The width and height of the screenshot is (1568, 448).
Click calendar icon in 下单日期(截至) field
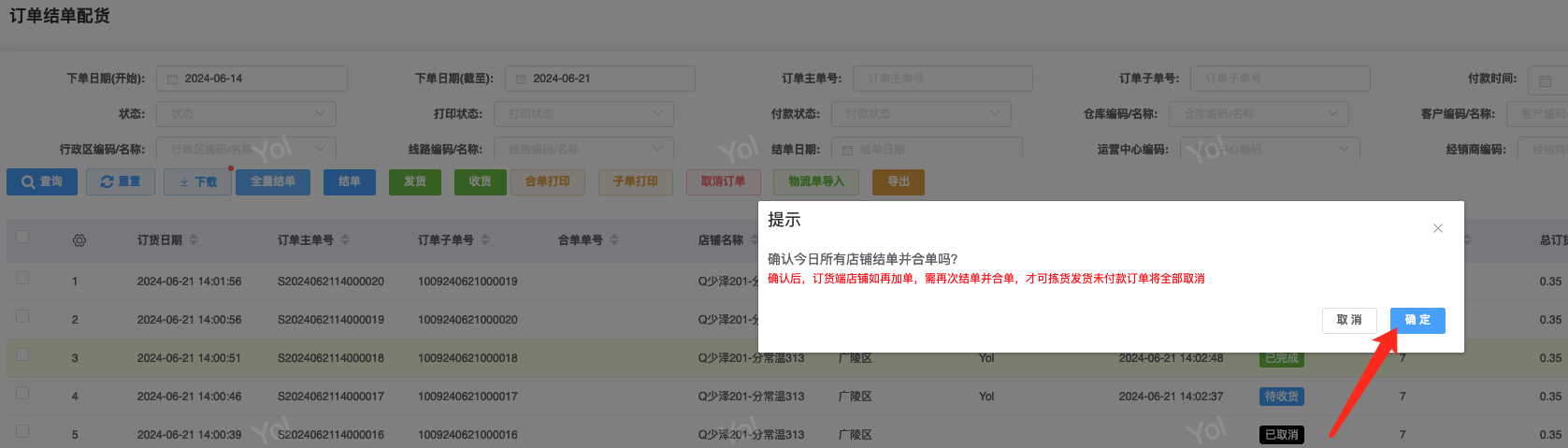pos(521,79)
